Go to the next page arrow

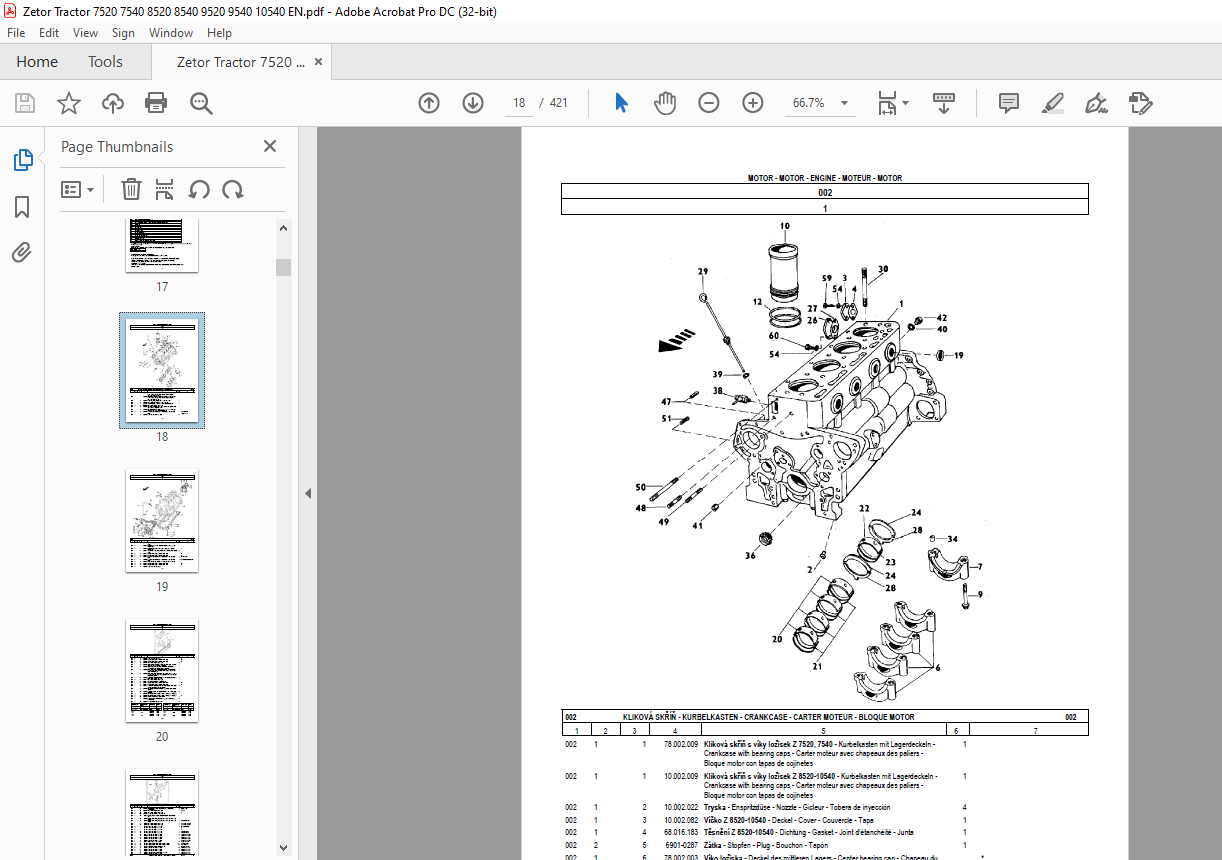tap(473, 103)
